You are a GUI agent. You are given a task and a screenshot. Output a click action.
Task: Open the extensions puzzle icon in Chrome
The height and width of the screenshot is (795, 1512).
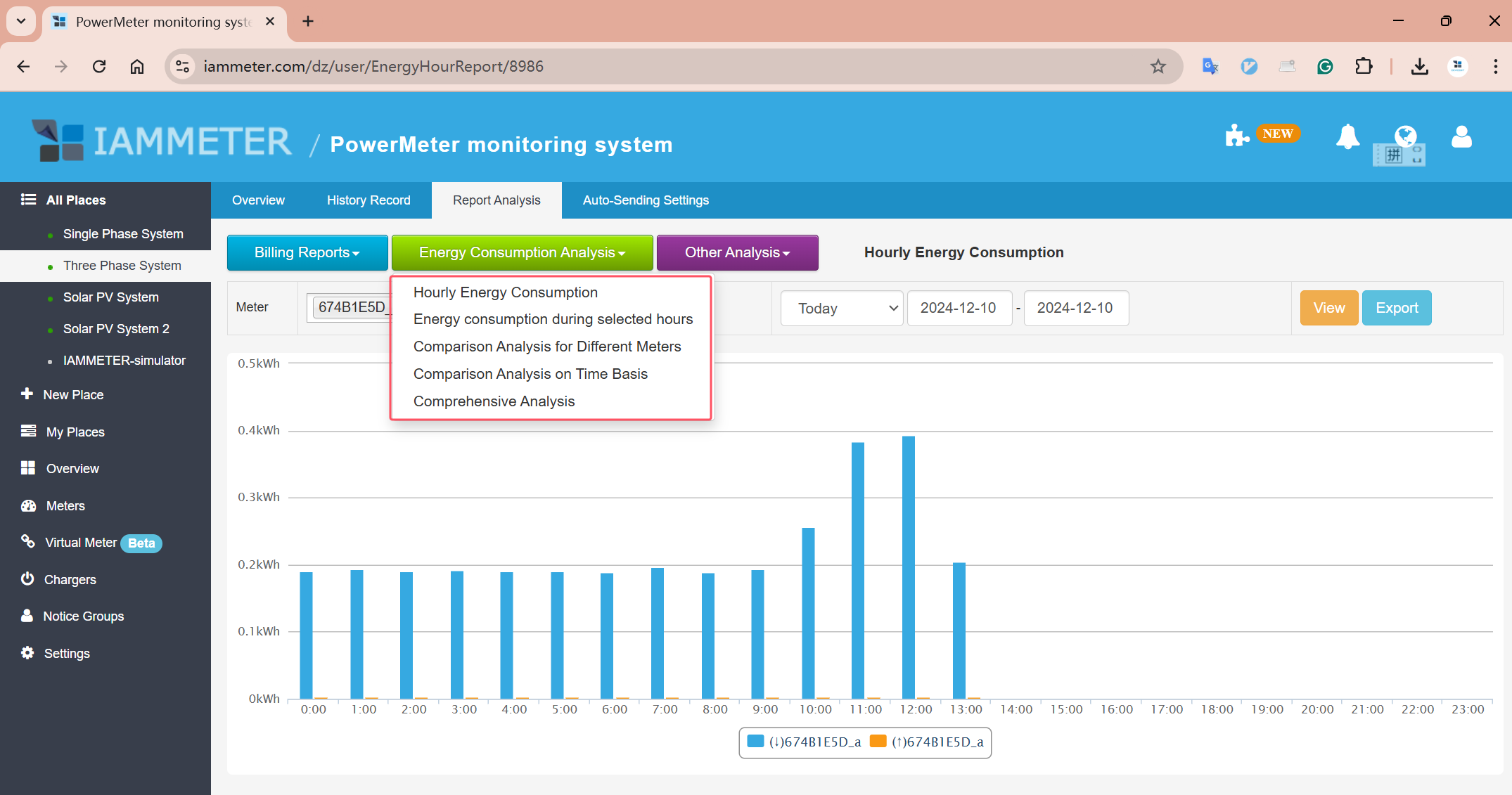point(1363,67)
